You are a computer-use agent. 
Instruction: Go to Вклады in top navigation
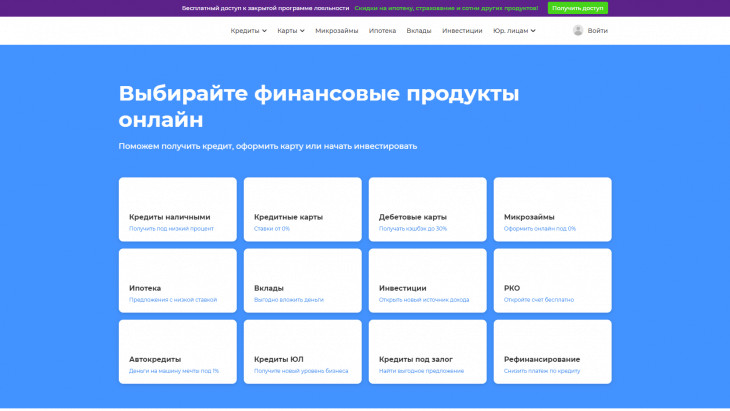point(419,31)
